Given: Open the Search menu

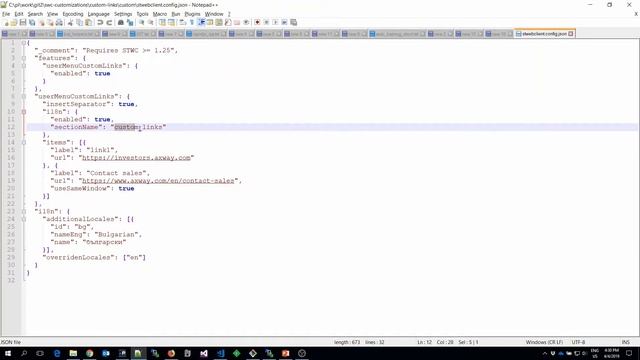Looking at the screenshot, I should coord(35,14).
